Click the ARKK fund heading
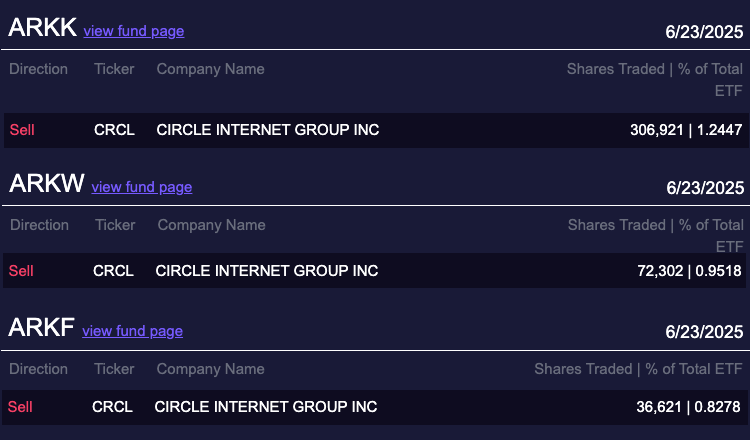 [42, 28]
